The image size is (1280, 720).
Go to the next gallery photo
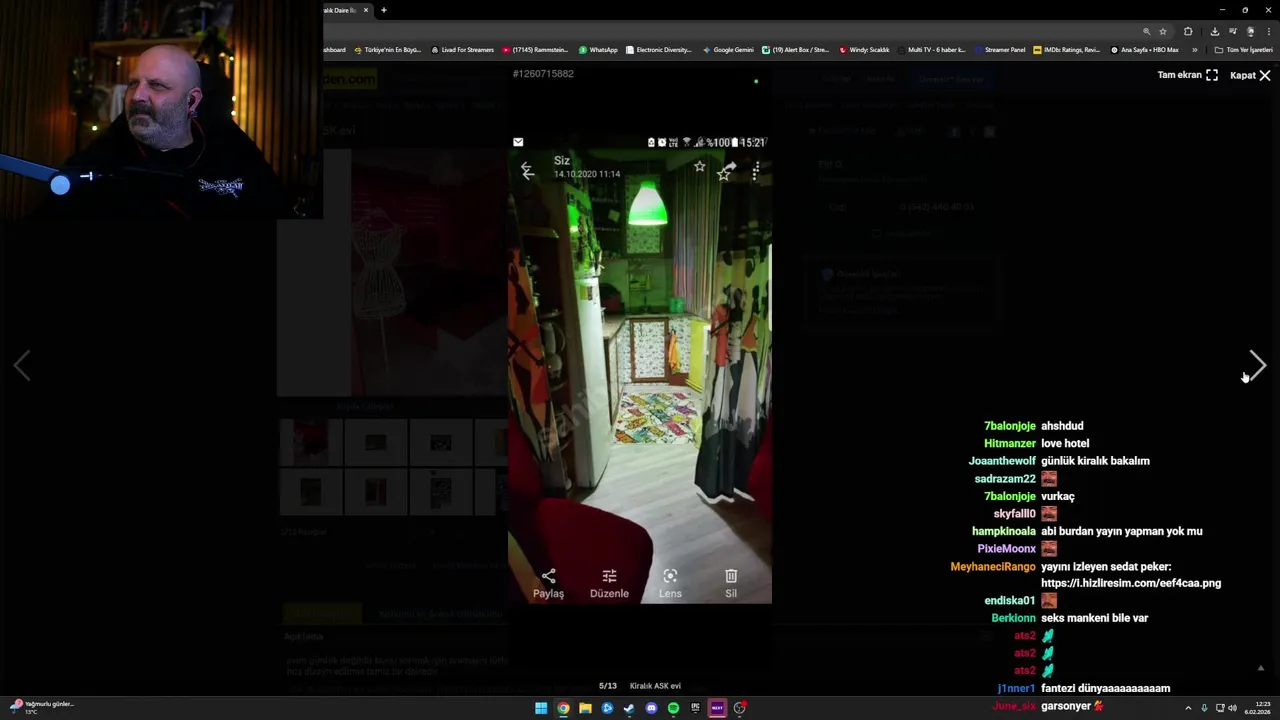click(1258, 366)
